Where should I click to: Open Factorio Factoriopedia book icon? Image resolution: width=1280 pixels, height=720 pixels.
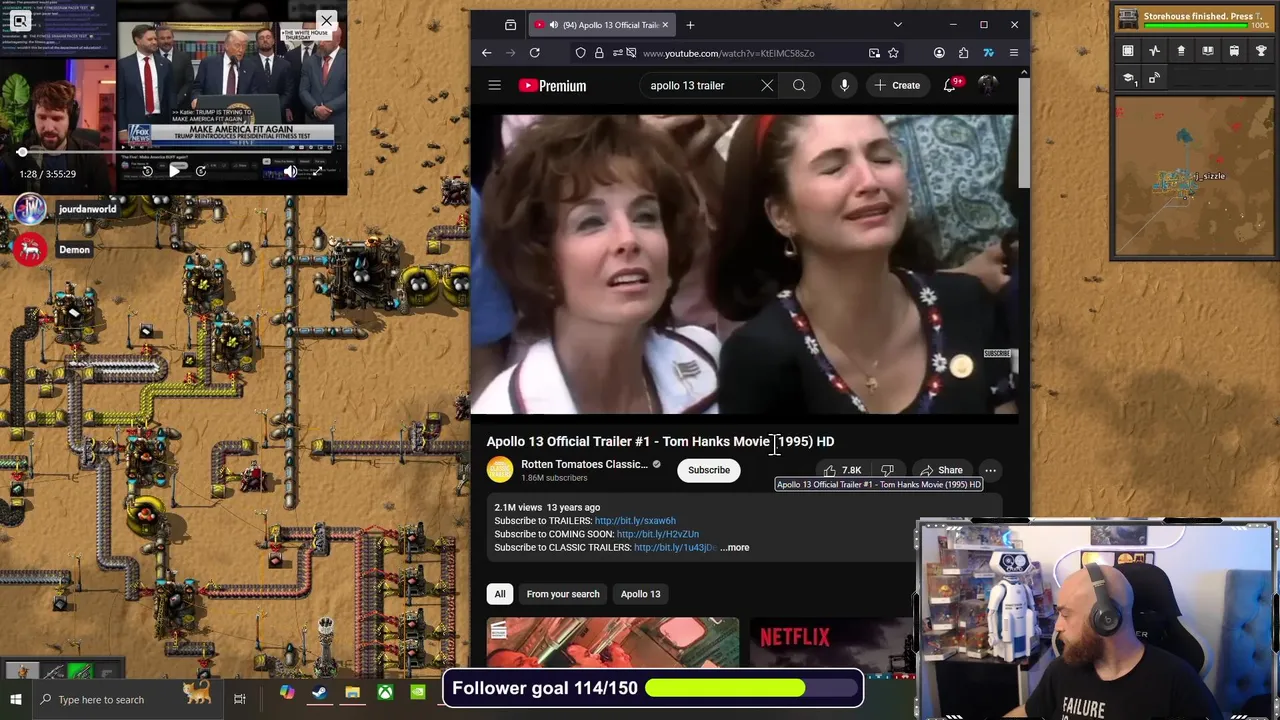point(1207,51)
